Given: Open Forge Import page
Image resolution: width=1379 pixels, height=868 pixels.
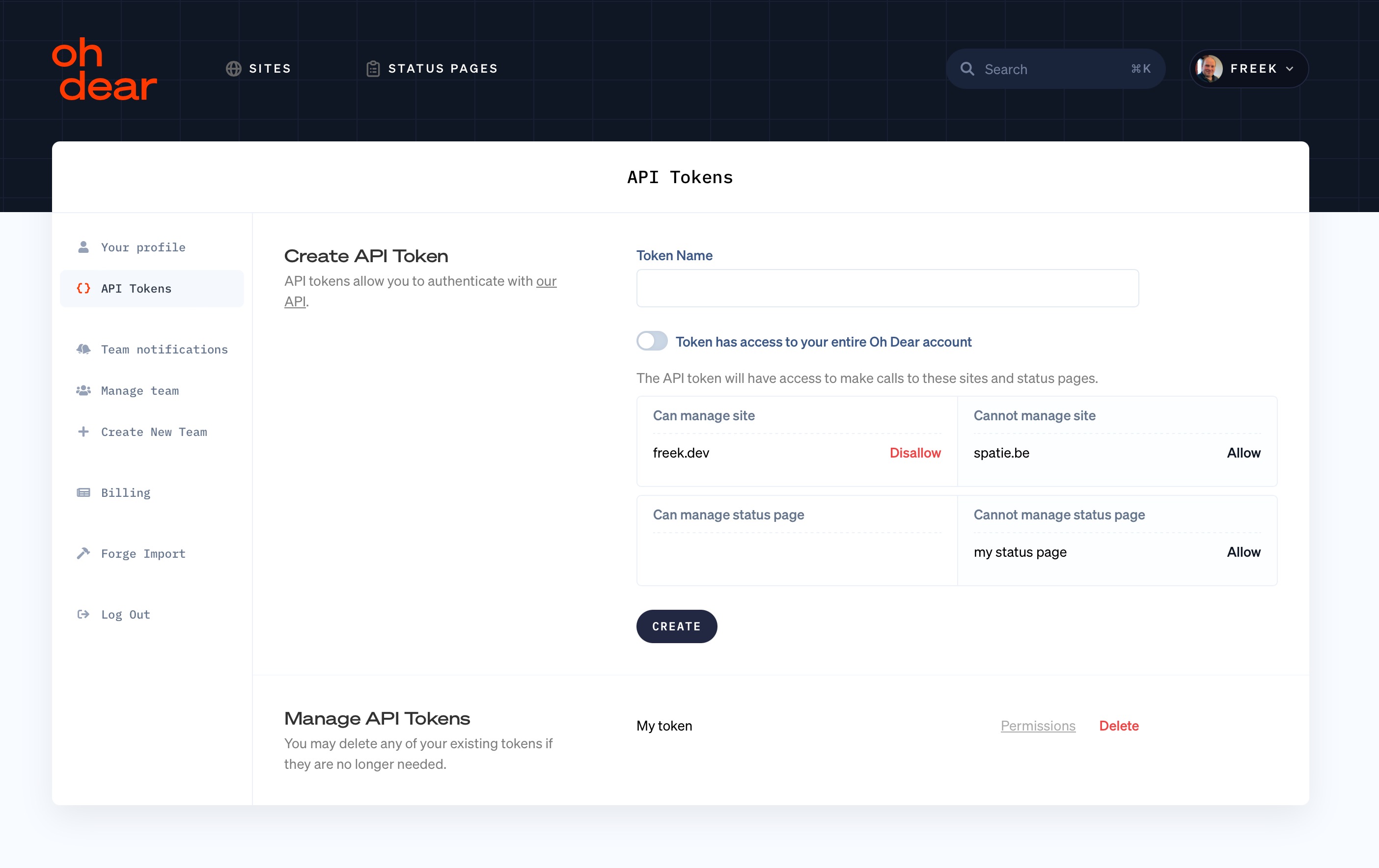Looking at the screenshot, I should coord(152,553).
